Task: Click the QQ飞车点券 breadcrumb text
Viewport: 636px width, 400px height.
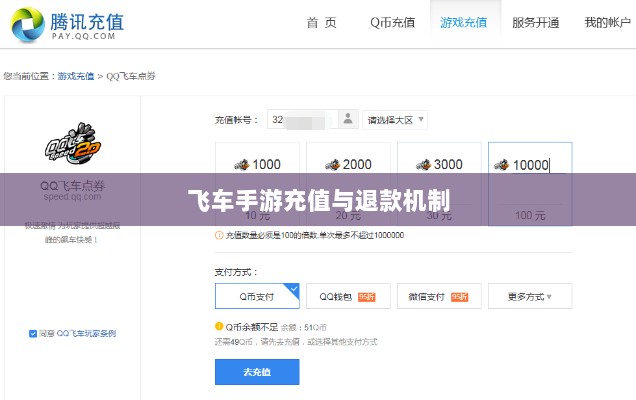Action: [x=131, y=76]
